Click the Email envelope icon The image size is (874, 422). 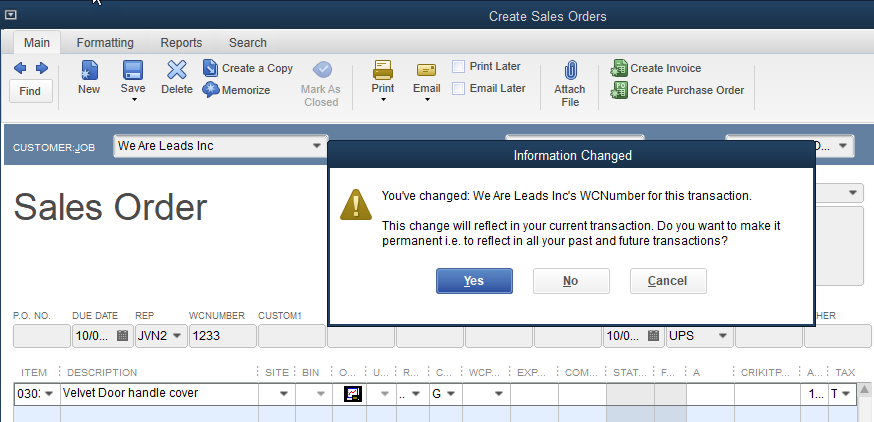coord(426,71)
